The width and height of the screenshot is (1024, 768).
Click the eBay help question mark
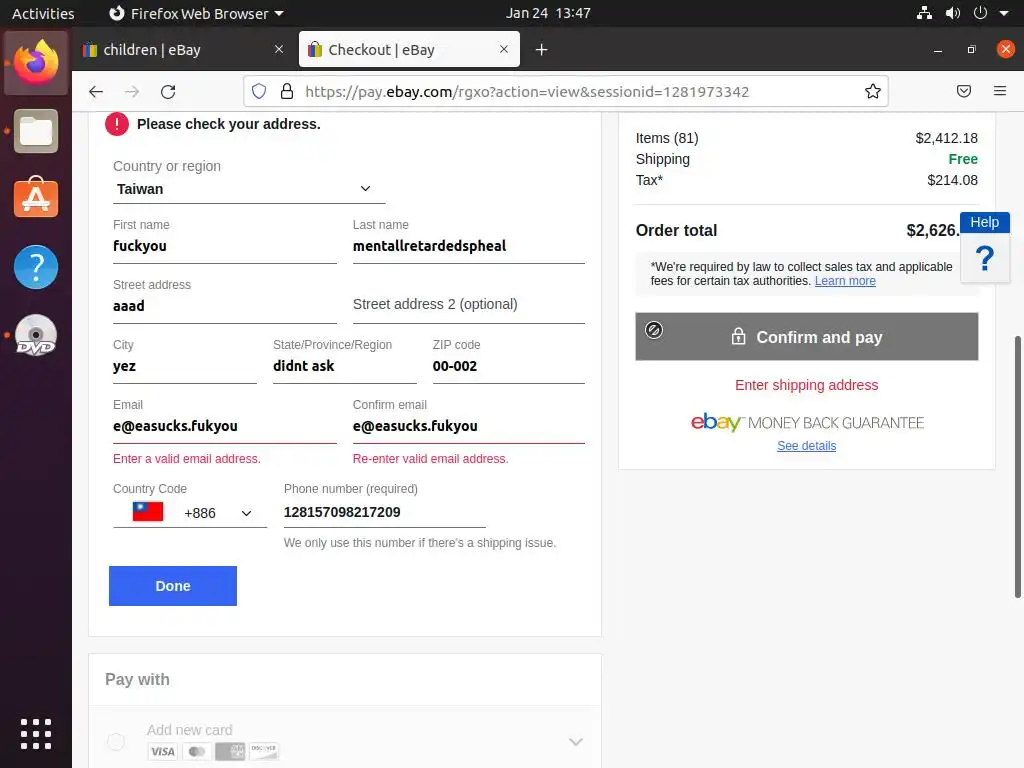pos(985,259)
